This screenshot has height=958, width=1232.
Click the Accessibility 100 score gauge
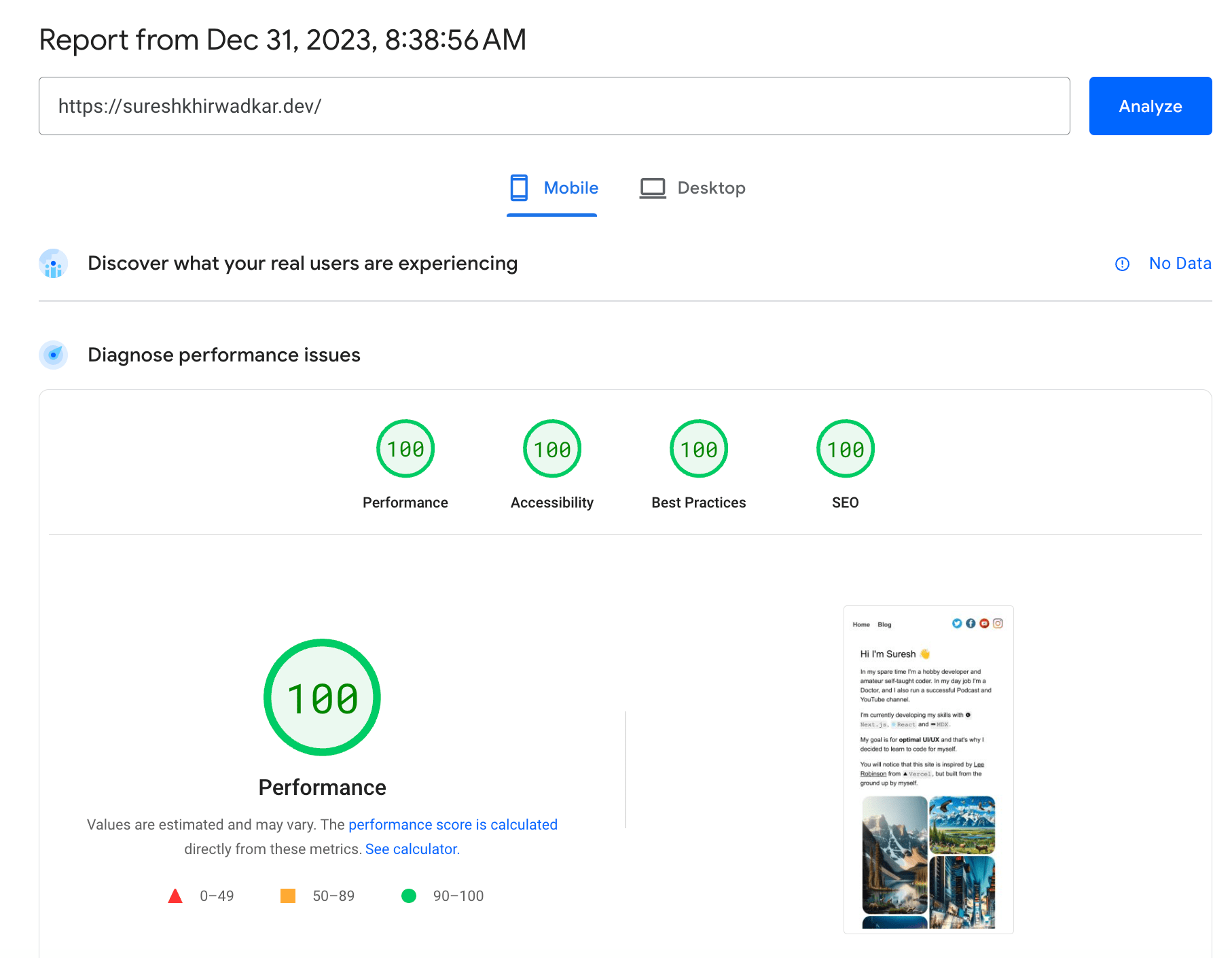tap(551, 448)
